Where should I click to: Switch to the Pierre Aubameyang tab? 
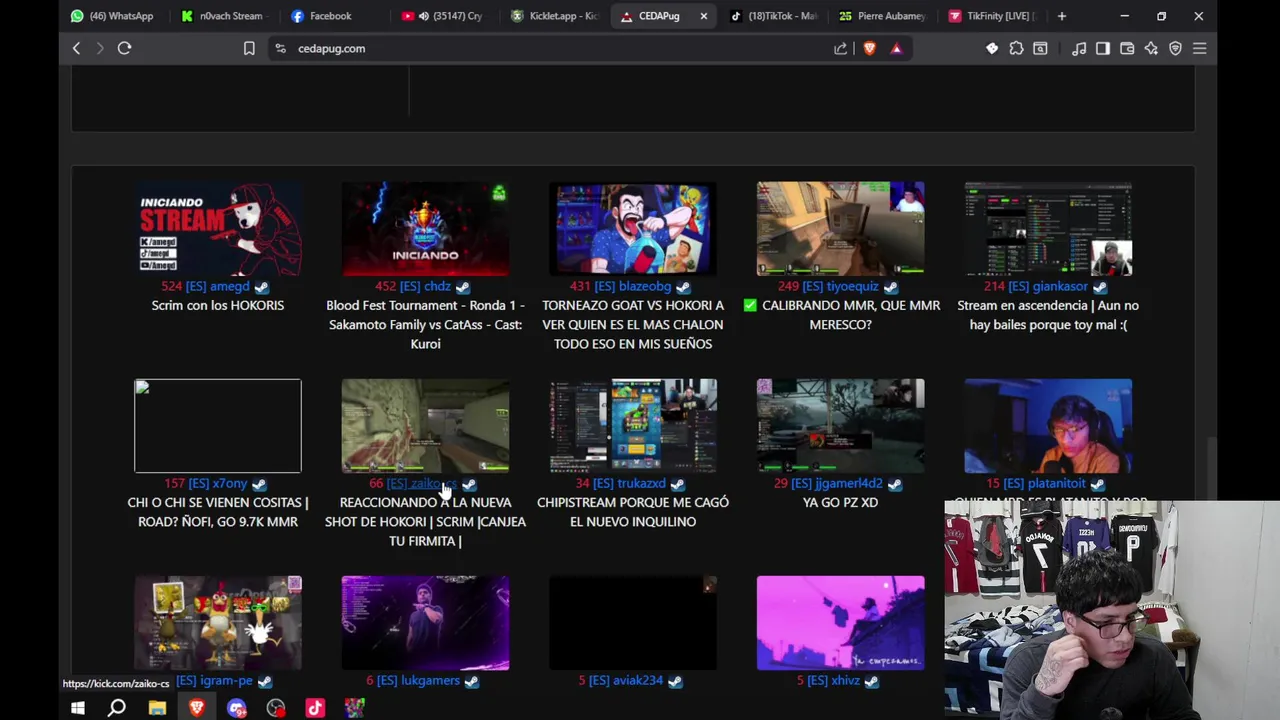tap(884, 16)
